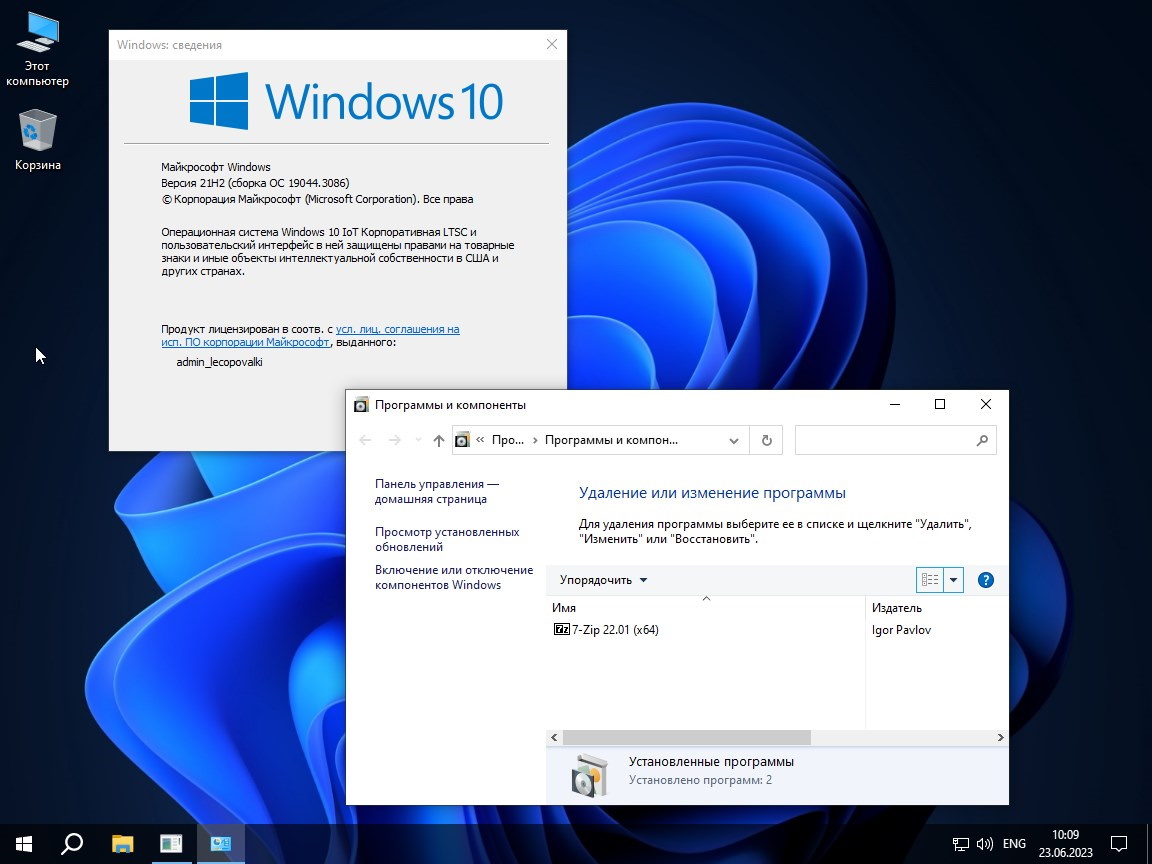
Task: Sort by the 'Издатель' column header
Action: click(x=936, y=608)
